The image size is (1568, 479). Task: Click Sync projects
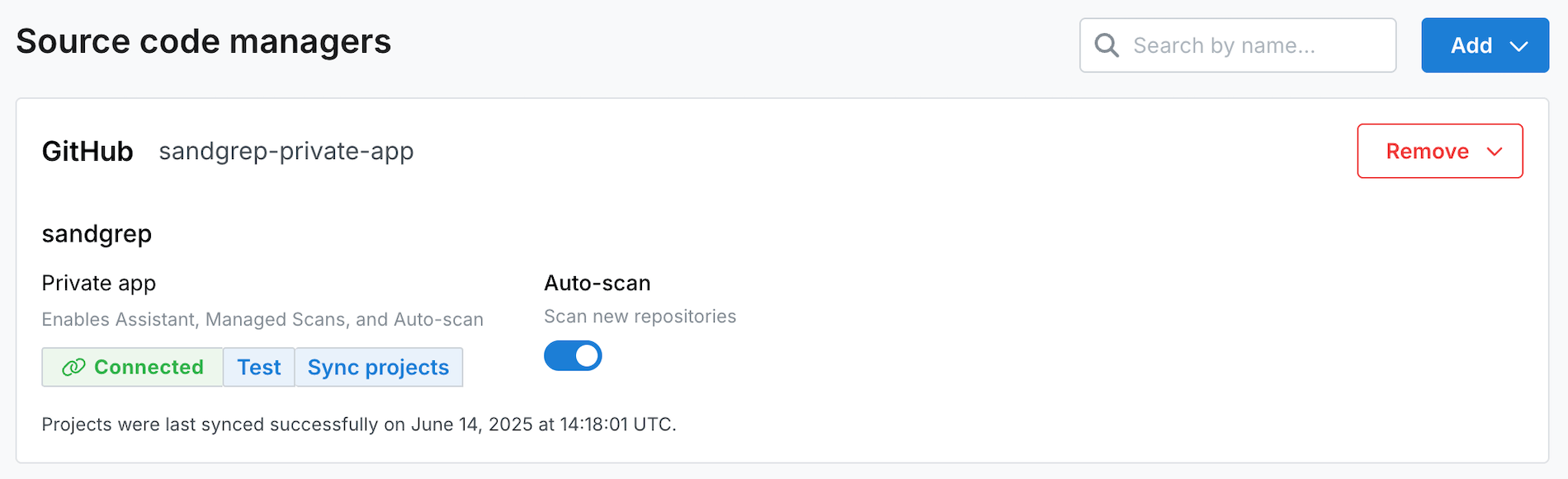pyautogui.click(x=378, y=367)
